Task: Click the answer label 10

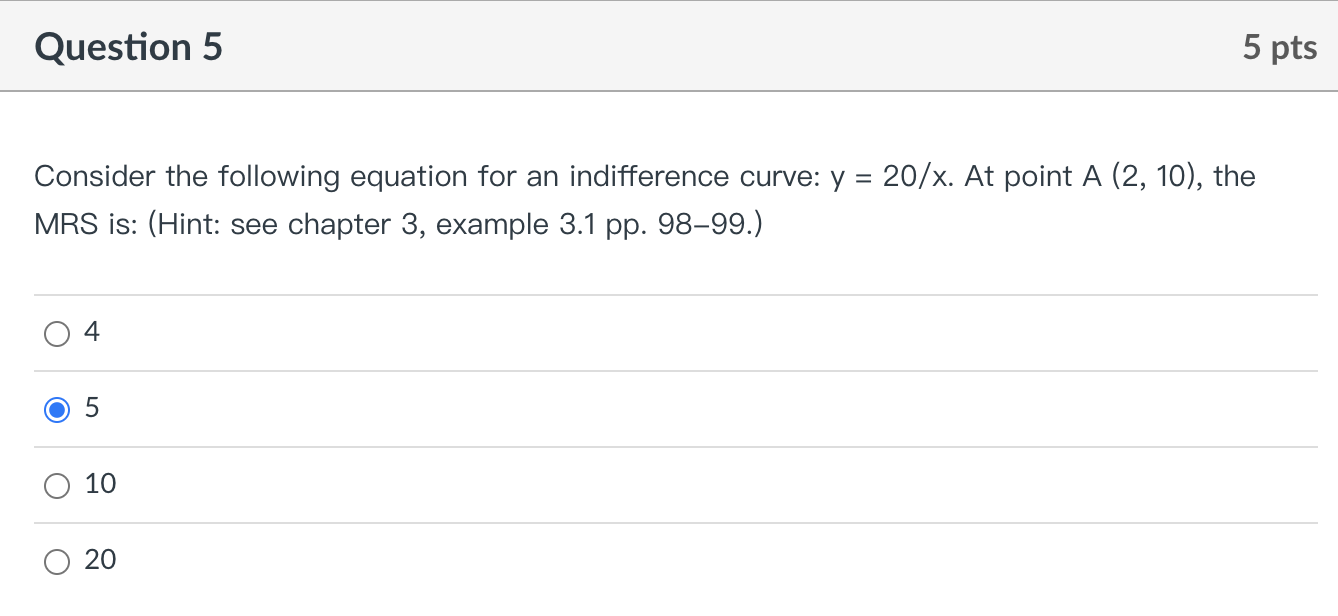Action: tap(100, 484)
